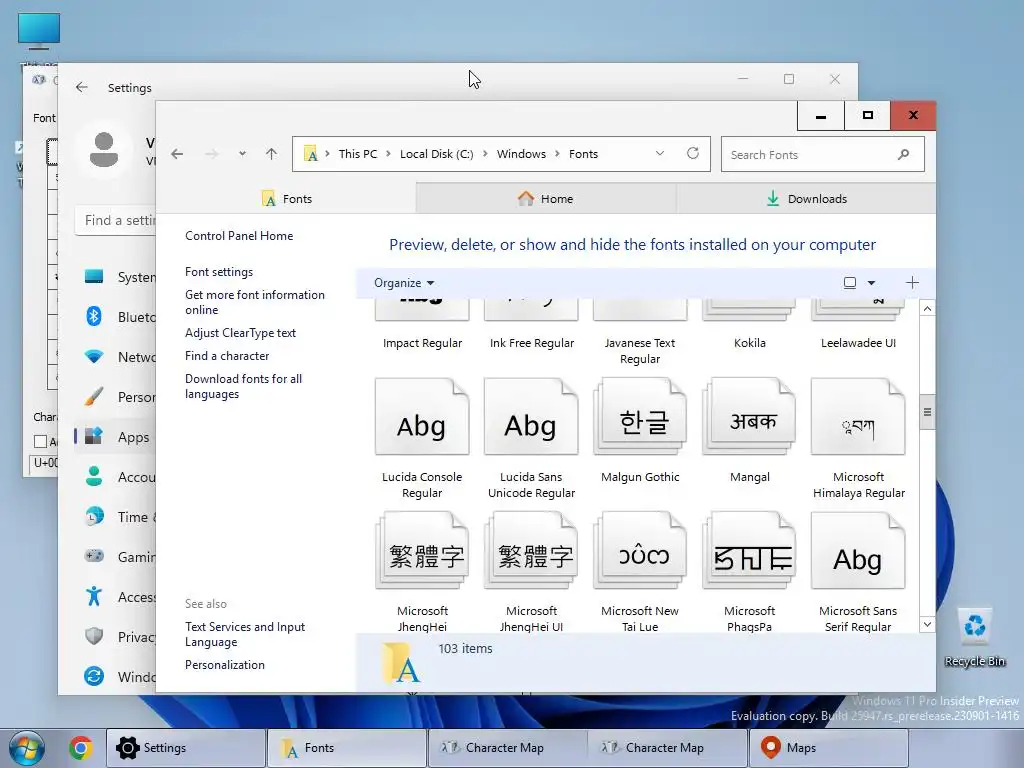Select Microsoft PhagsPa font

(749, 571)
